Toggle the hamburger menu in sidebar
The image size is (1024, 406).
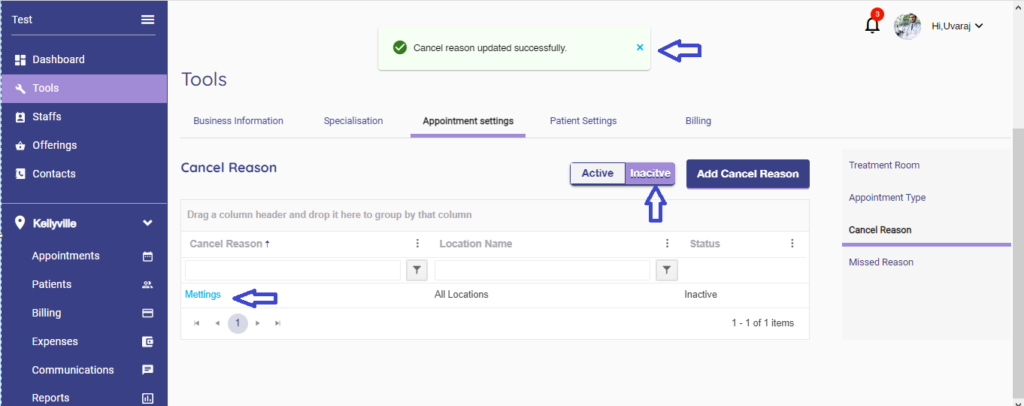pyautogui.click(x=148, y=20)
